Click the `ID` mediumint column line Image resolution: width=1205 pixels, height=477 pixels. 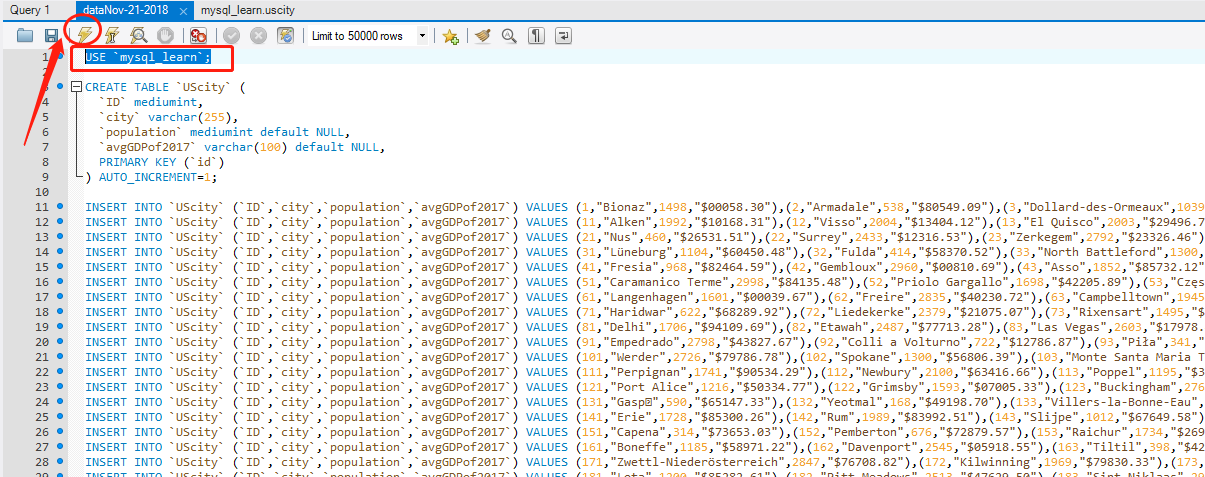pos(150,102)
